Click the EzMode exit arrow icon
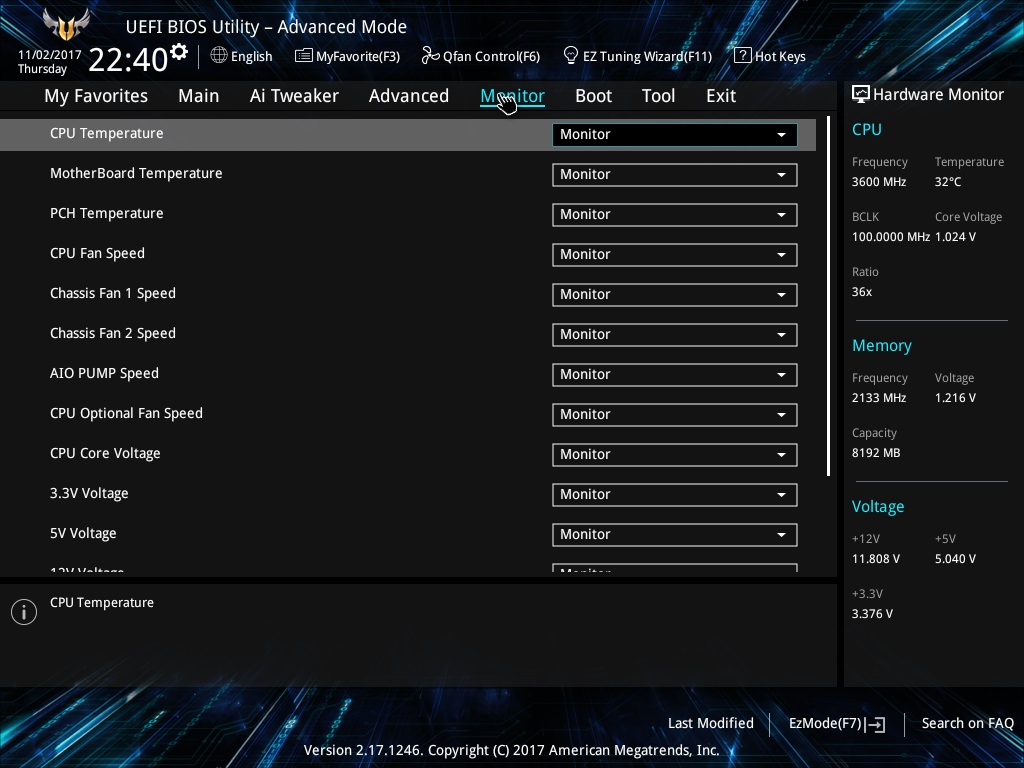The image size is (1024, 768). (875, 724)
